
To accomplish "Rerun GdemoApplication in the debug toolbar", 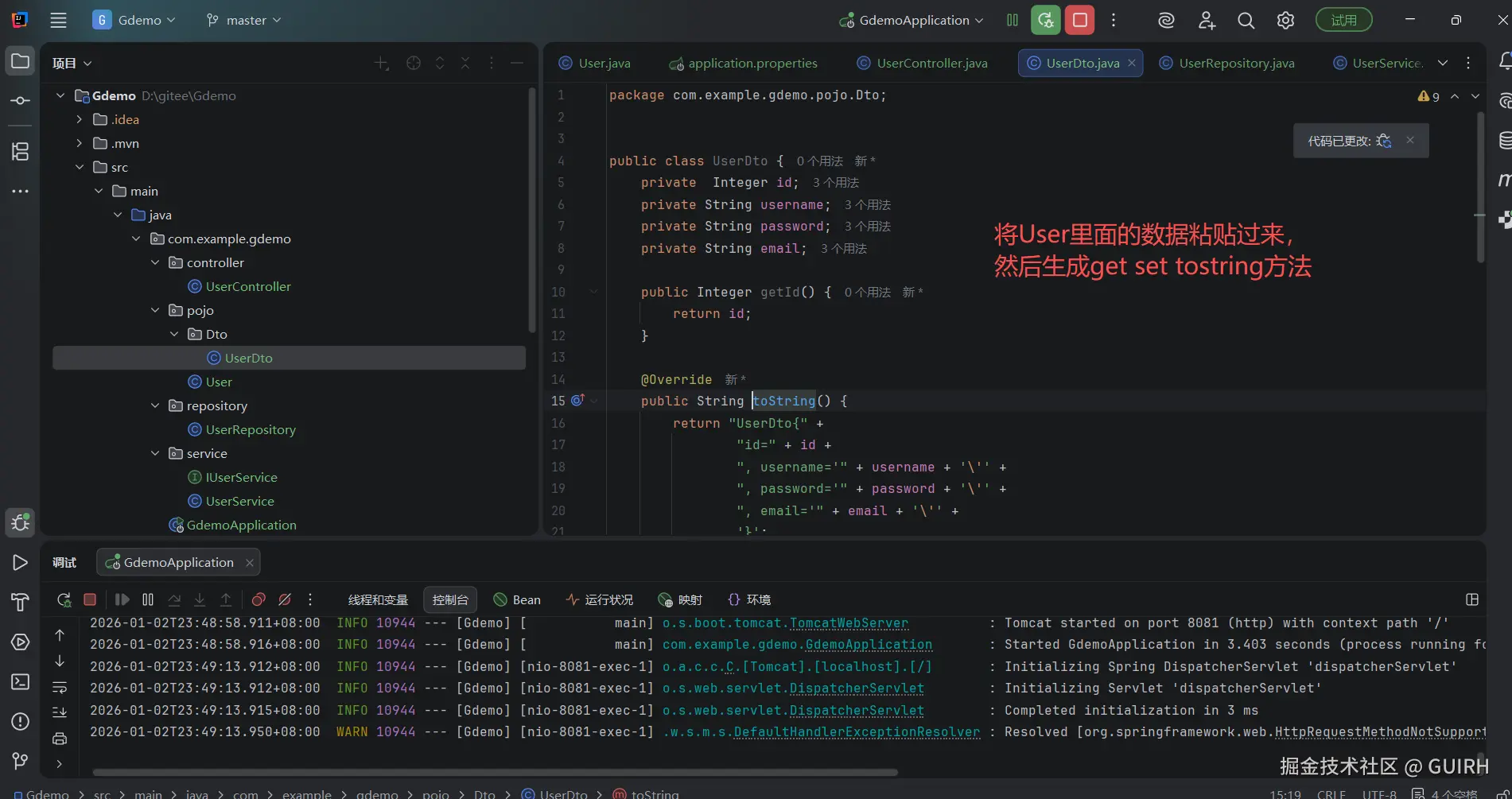I will [64, 599].
